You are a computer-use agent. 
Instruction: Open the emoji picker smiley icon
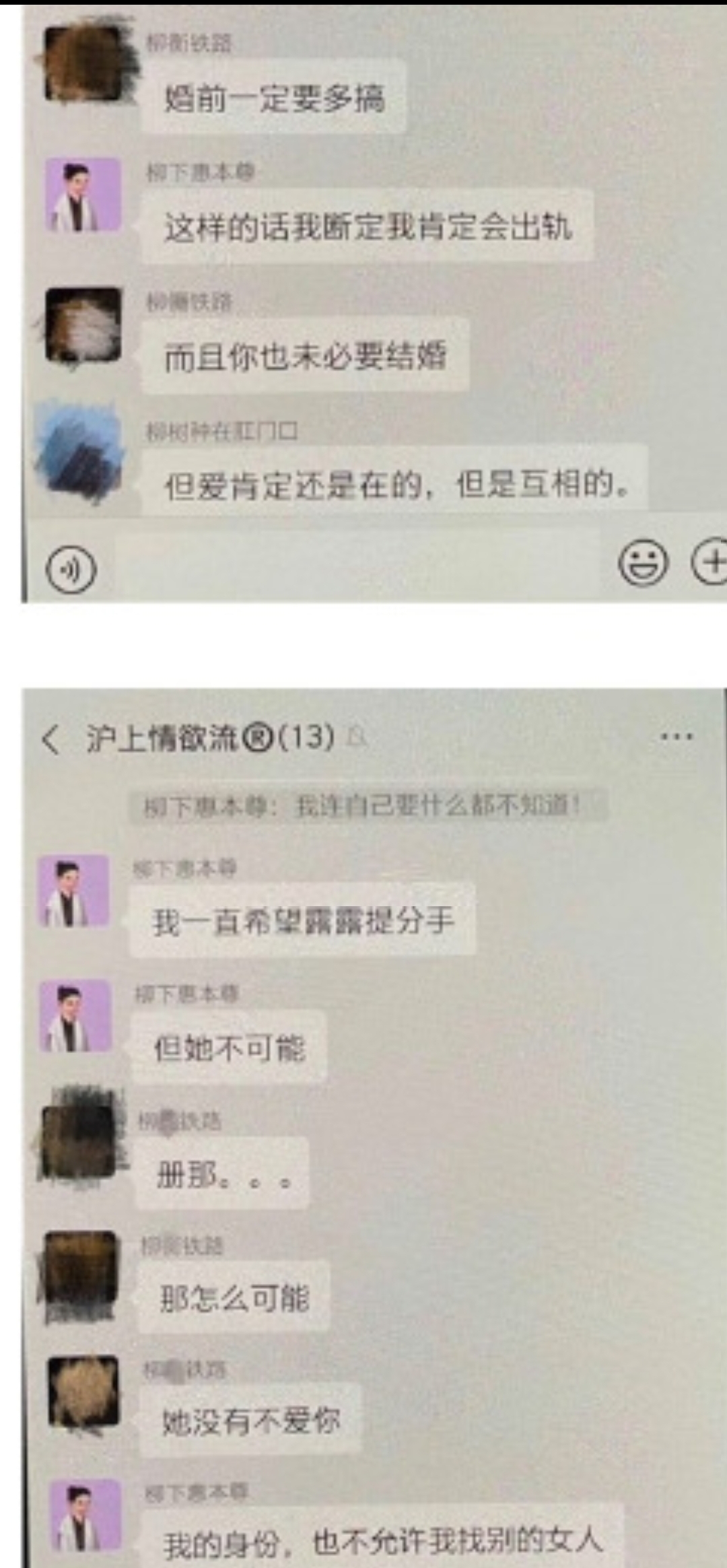(x=643, y=562)
